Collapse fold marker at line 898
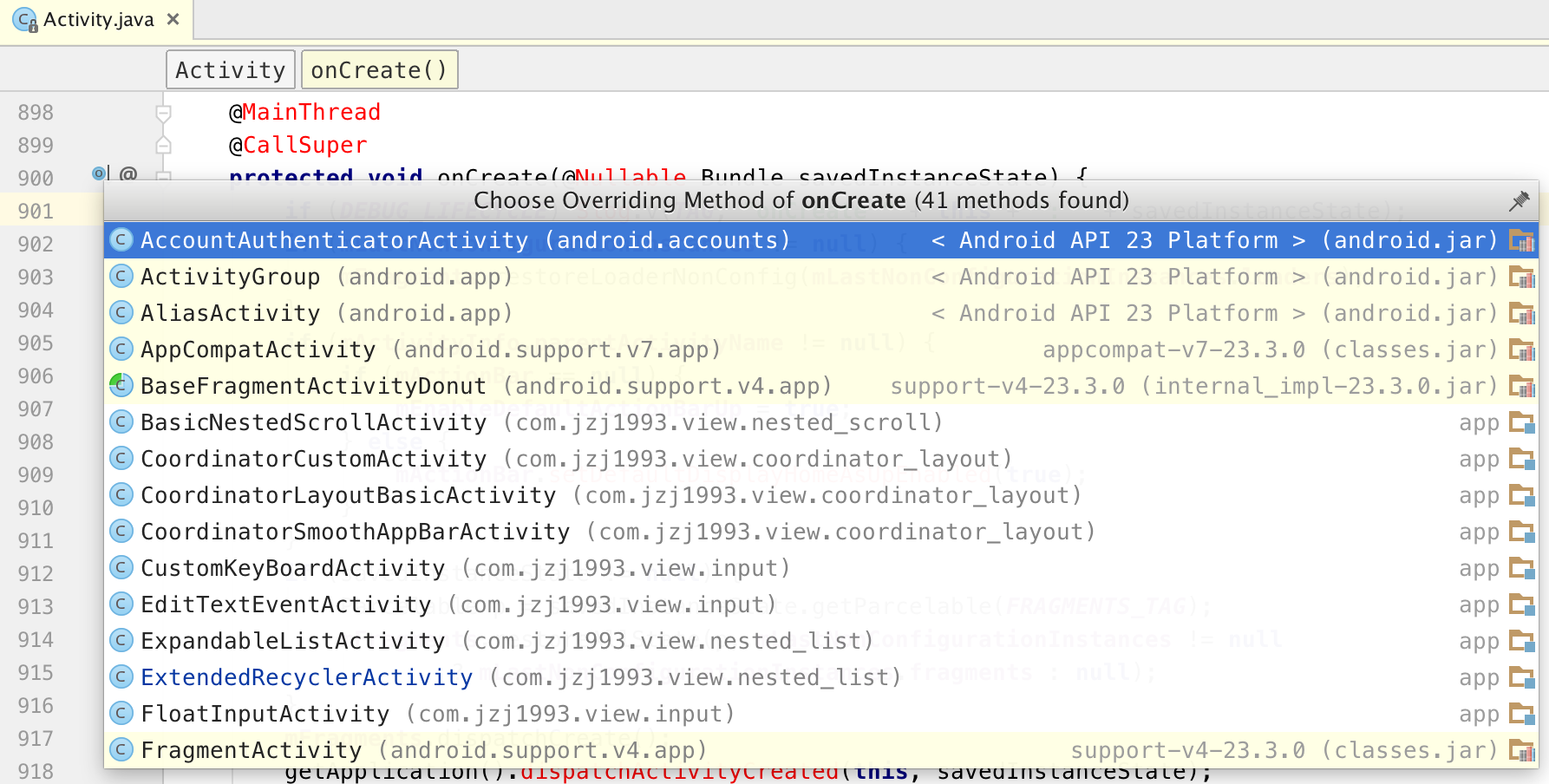This screenshot has width=1549, height=784. pyautogui.click(x=163, y=113)
